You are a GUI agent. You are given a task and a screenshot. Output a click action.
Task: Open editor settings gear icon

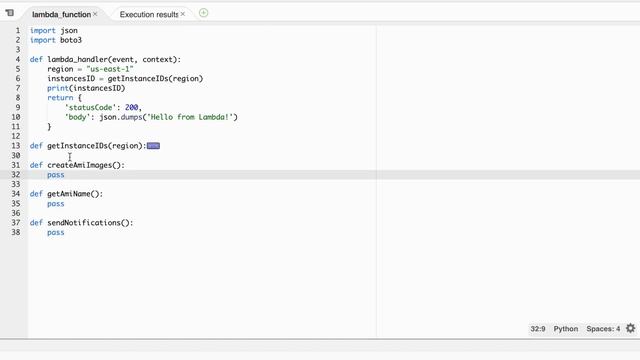click(x=631, y=328)
